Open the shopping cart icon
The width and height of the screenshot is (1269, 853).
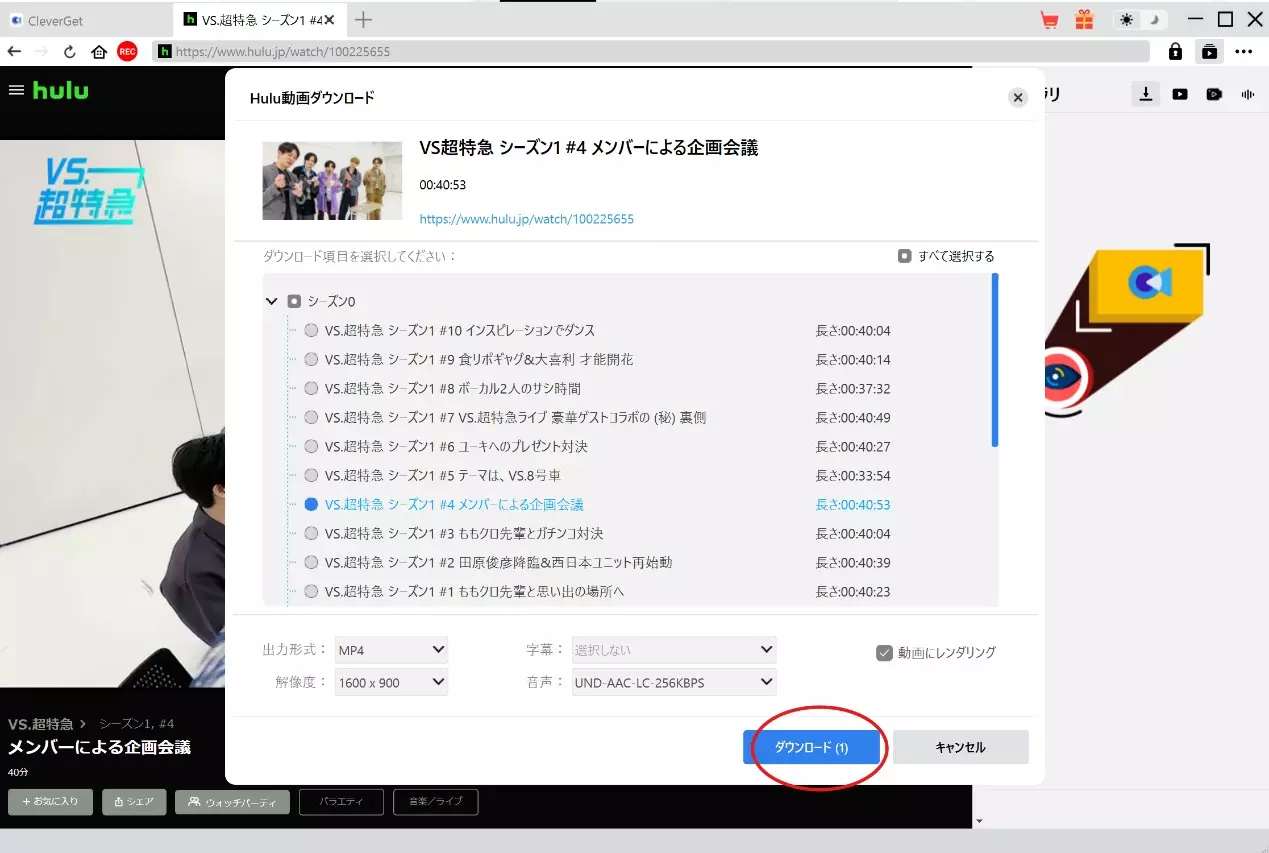coord(1050,20)
